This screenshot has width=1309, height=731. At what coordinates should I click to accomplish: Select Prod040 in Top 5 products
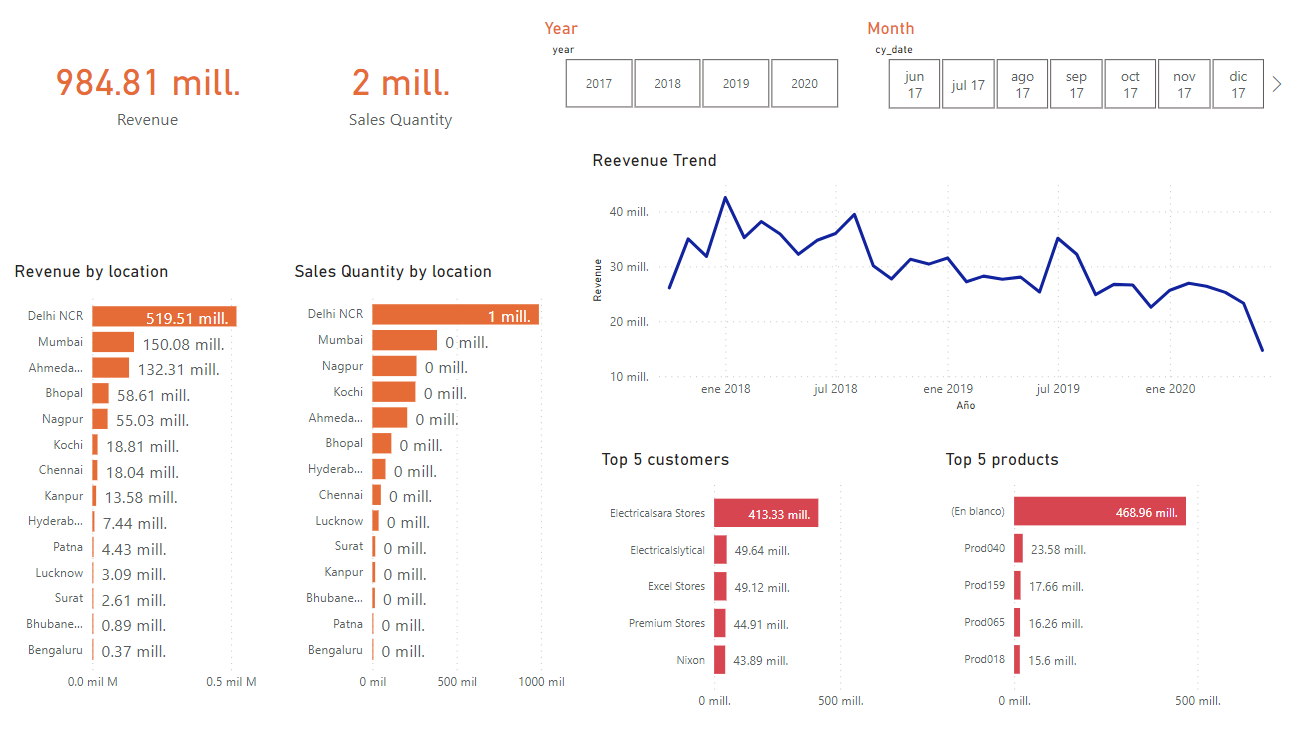(1018, 548)
